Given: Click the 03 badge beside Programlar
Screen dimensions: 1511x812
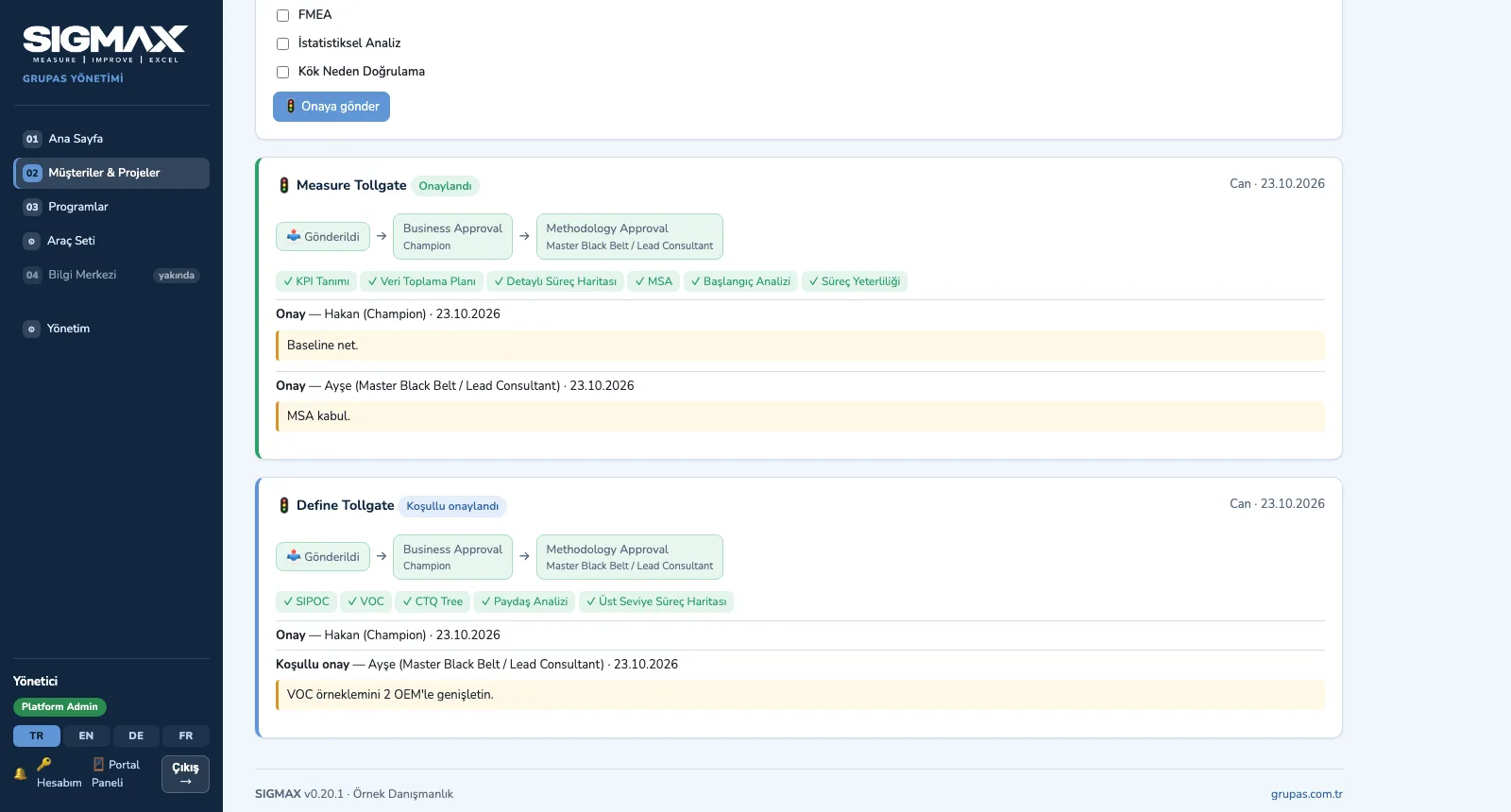Looking at the screenshot, I should (x=32, y=207).
